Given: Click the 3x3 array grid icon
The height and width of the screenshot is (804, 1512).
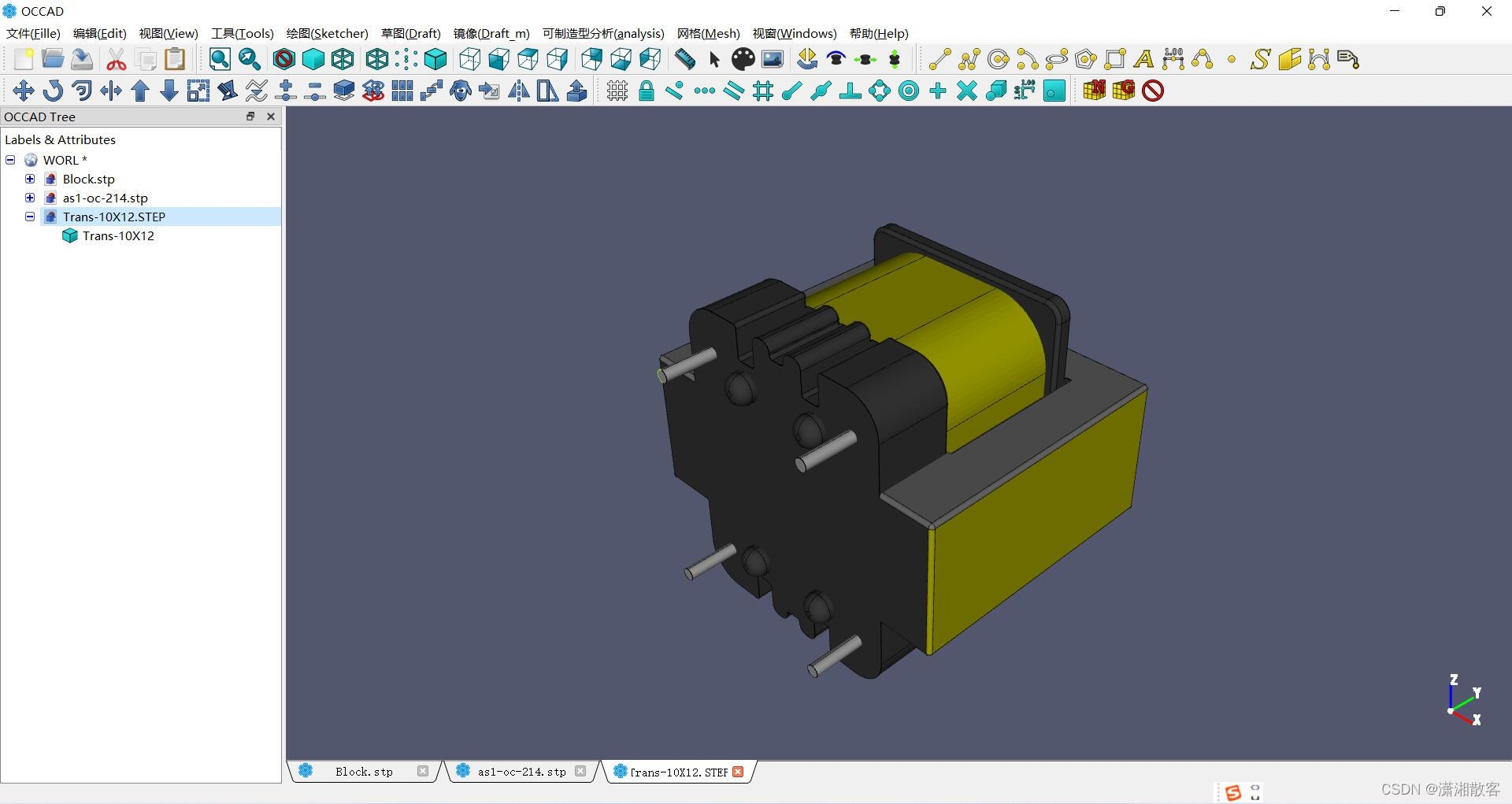Looking at the screenshot, I should click(402, 91).
